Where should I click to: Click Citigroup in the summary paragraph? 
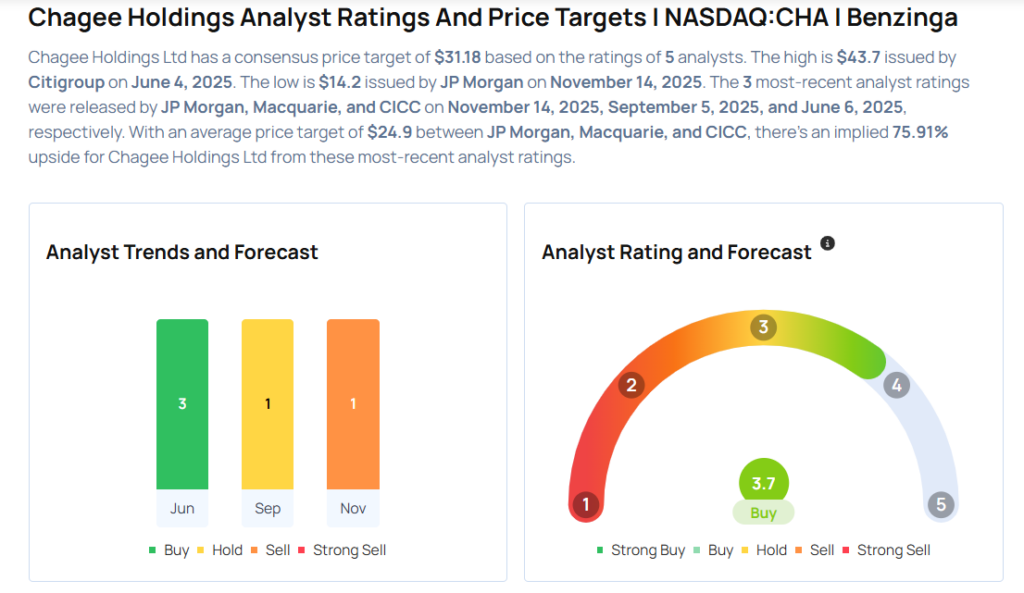(67, 83)
